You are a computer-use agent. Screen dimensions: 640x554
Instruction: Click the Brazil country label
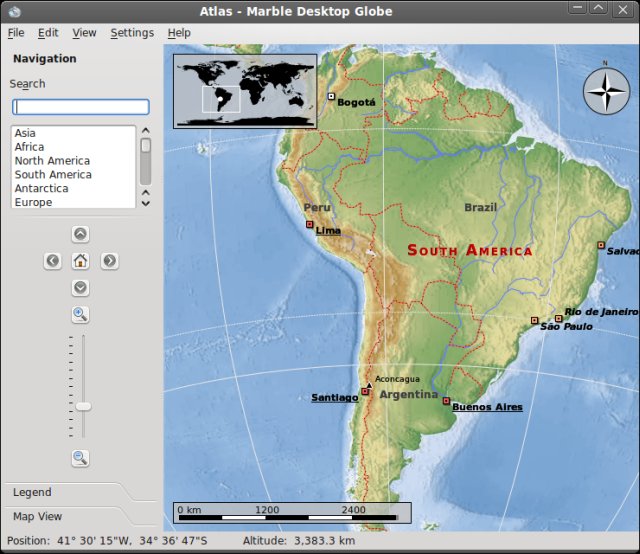point(480,207)
